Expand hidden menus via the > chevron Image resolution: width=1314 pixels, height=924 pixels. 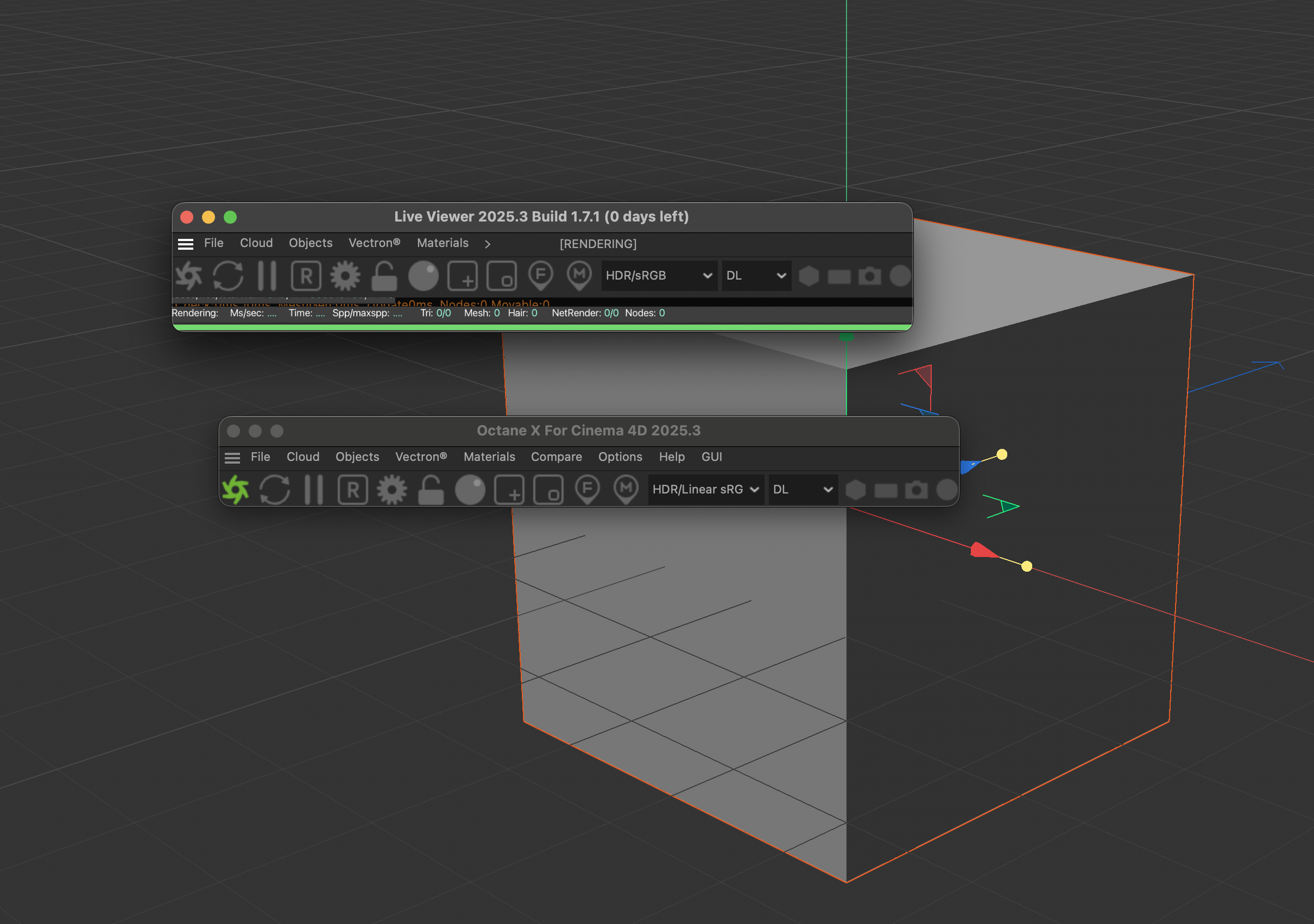pyautogui.click(x=487, y=244)
